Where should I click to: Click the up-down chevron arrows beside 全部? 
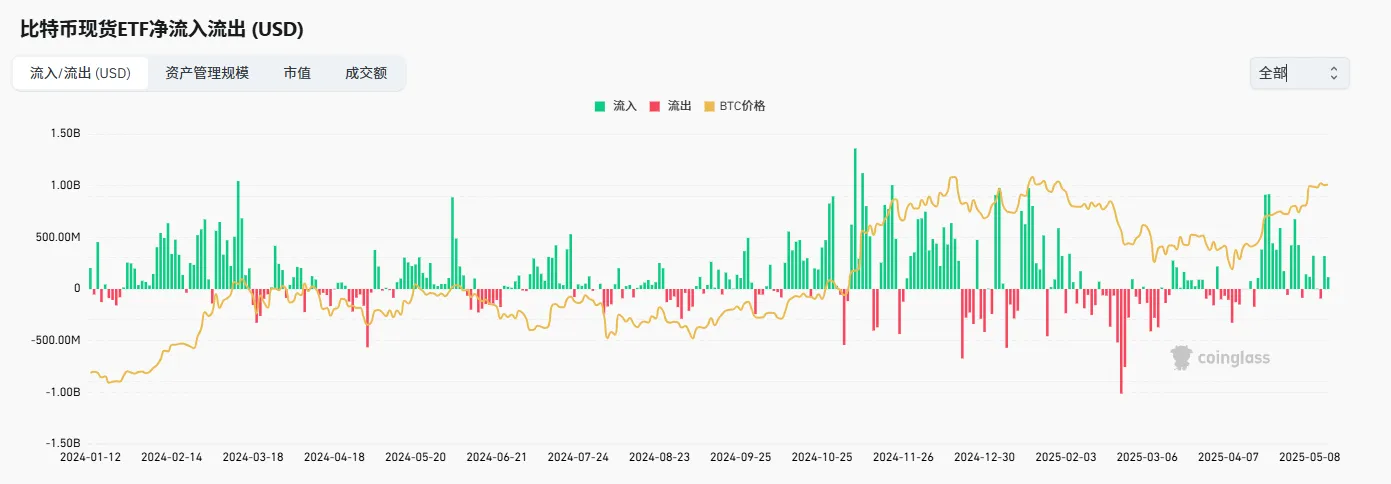(x=1333, y=73)
